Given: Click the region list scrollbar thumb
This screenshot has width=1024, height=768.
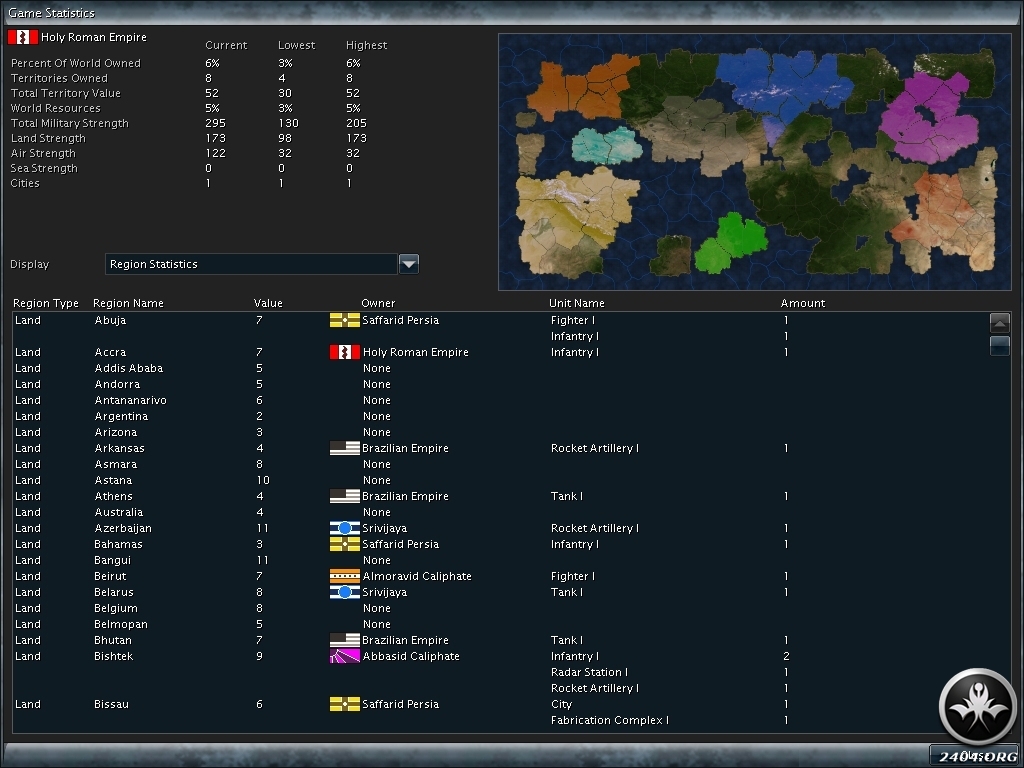Looking at the screenshot, I should (x=999, y=346).
